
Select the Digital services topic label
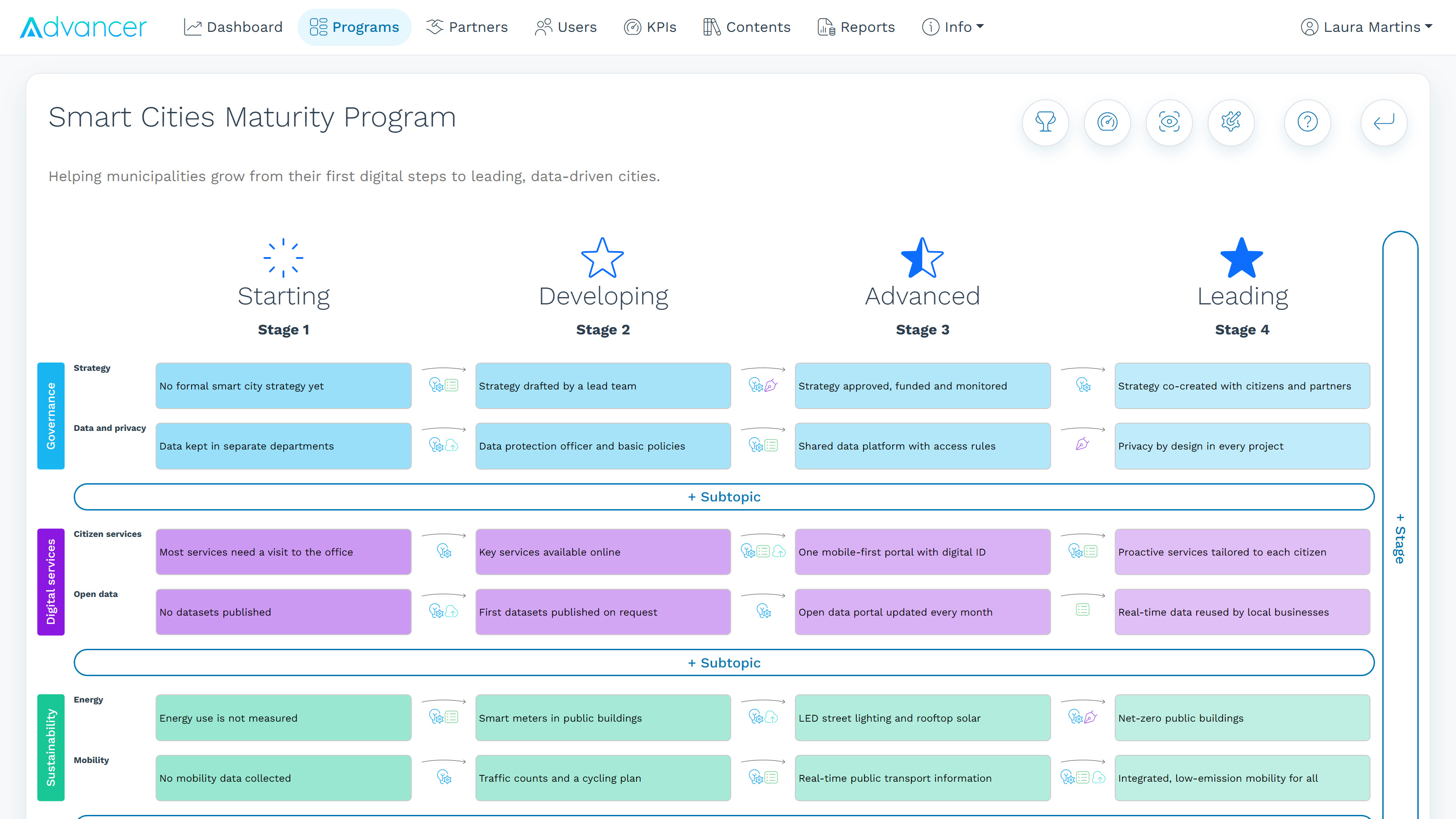coord(51,581)
